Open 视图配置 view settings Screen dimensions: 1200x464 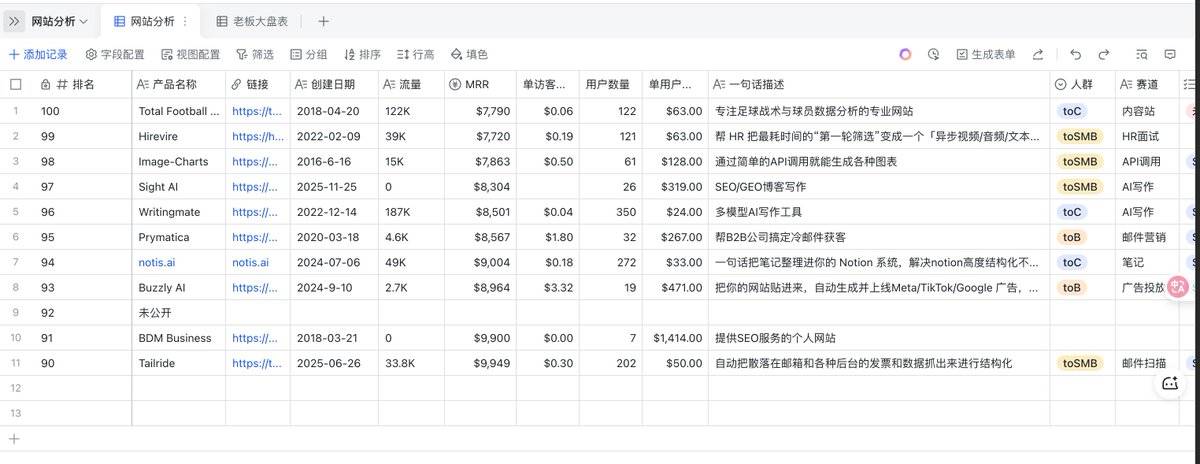pyautogui.click(x=190, y=54)
